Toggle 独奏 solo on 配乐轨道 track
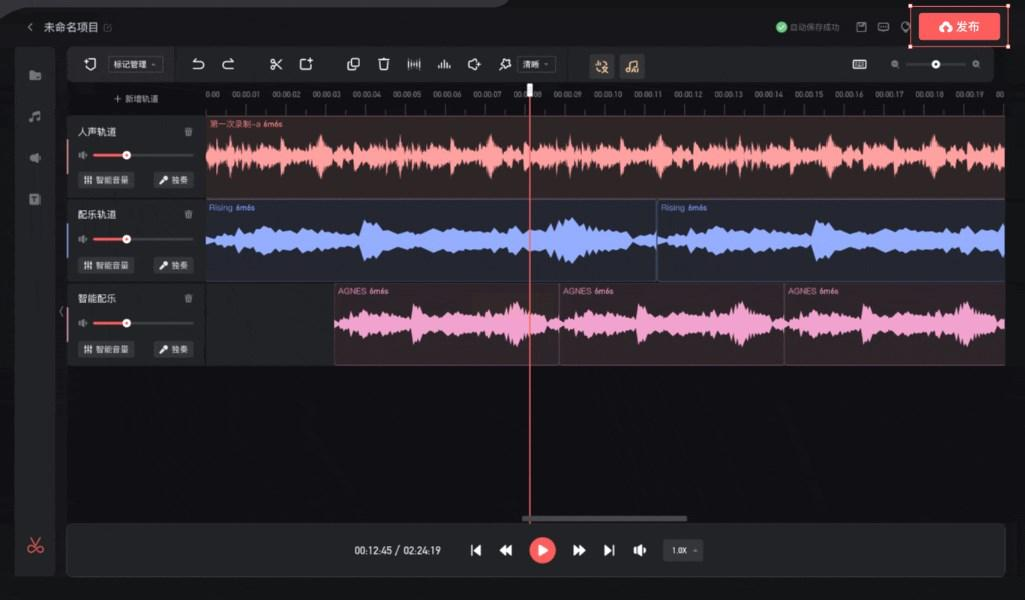The height and width of the screenshot is (600, 1025). (173, 266)
